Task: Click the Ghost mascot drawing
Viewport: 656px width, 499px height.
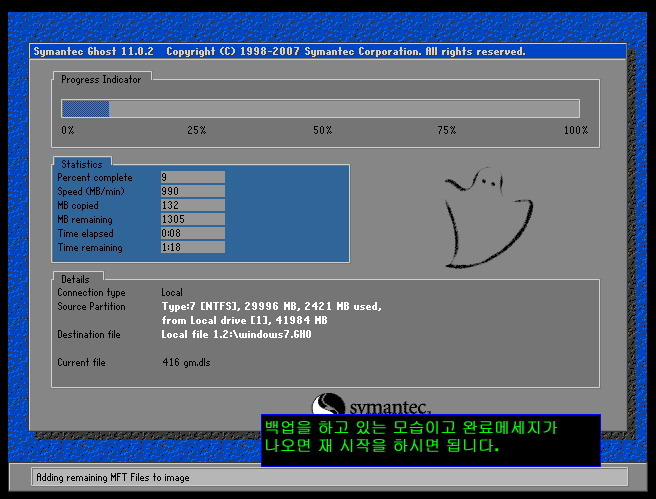Action: (x=489, y=218)
